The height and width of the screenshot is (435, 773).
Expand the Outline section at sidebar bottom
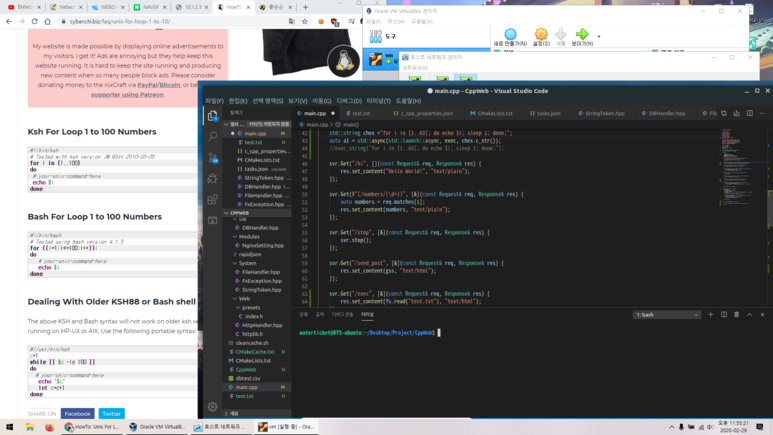point(257,413)
